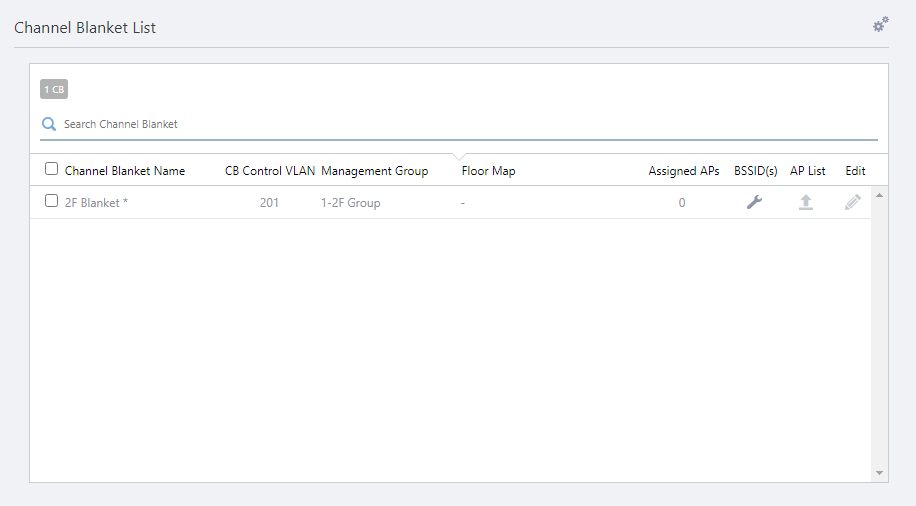Viewport: 916px width, 506px height.
Task: Sort by Assigned APs column
Action: pyautogui.click(x=684, y=171)
